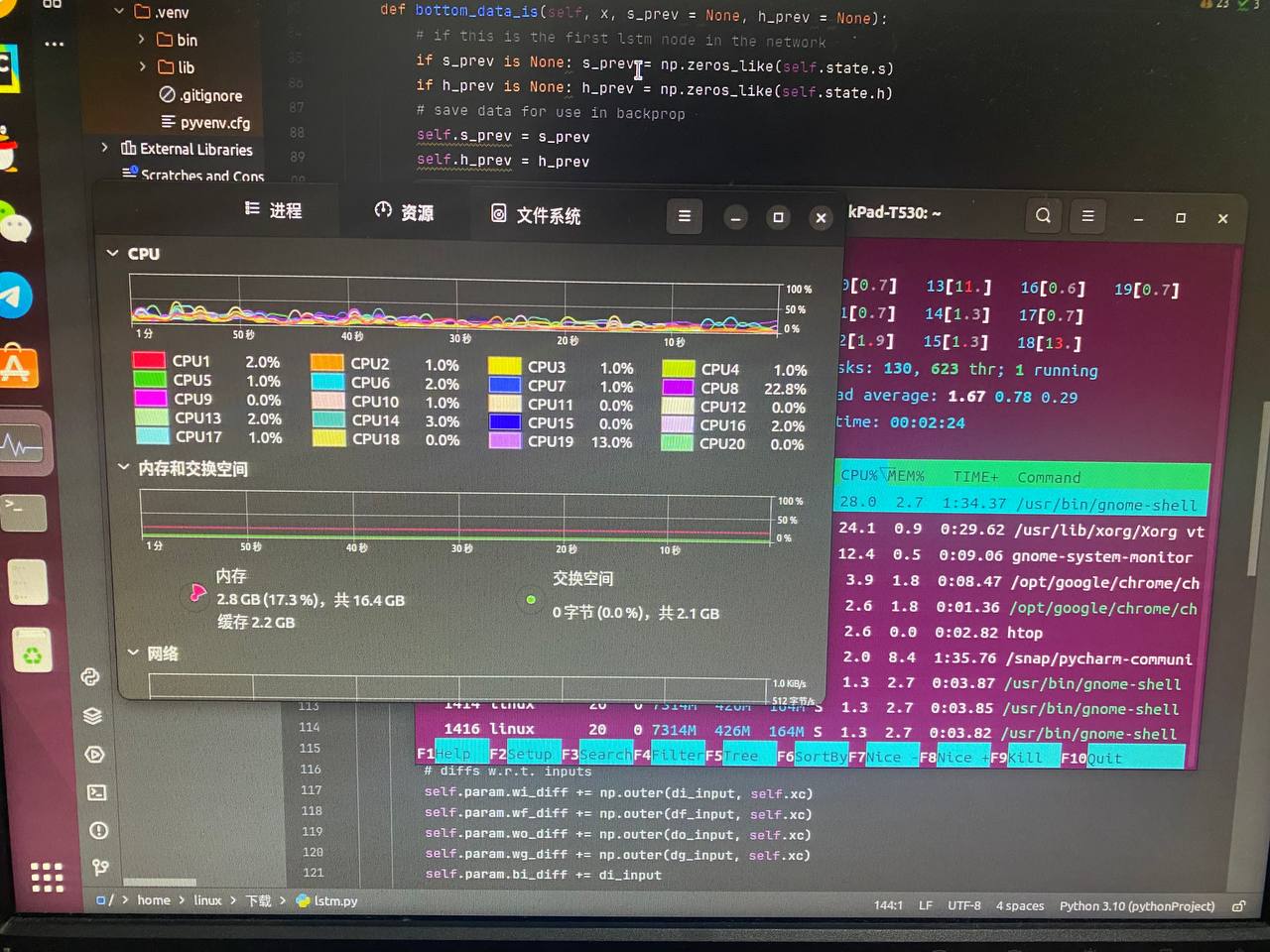Open the Python Console tool window
Screen dimensions: 1270x952
[90, 677]
